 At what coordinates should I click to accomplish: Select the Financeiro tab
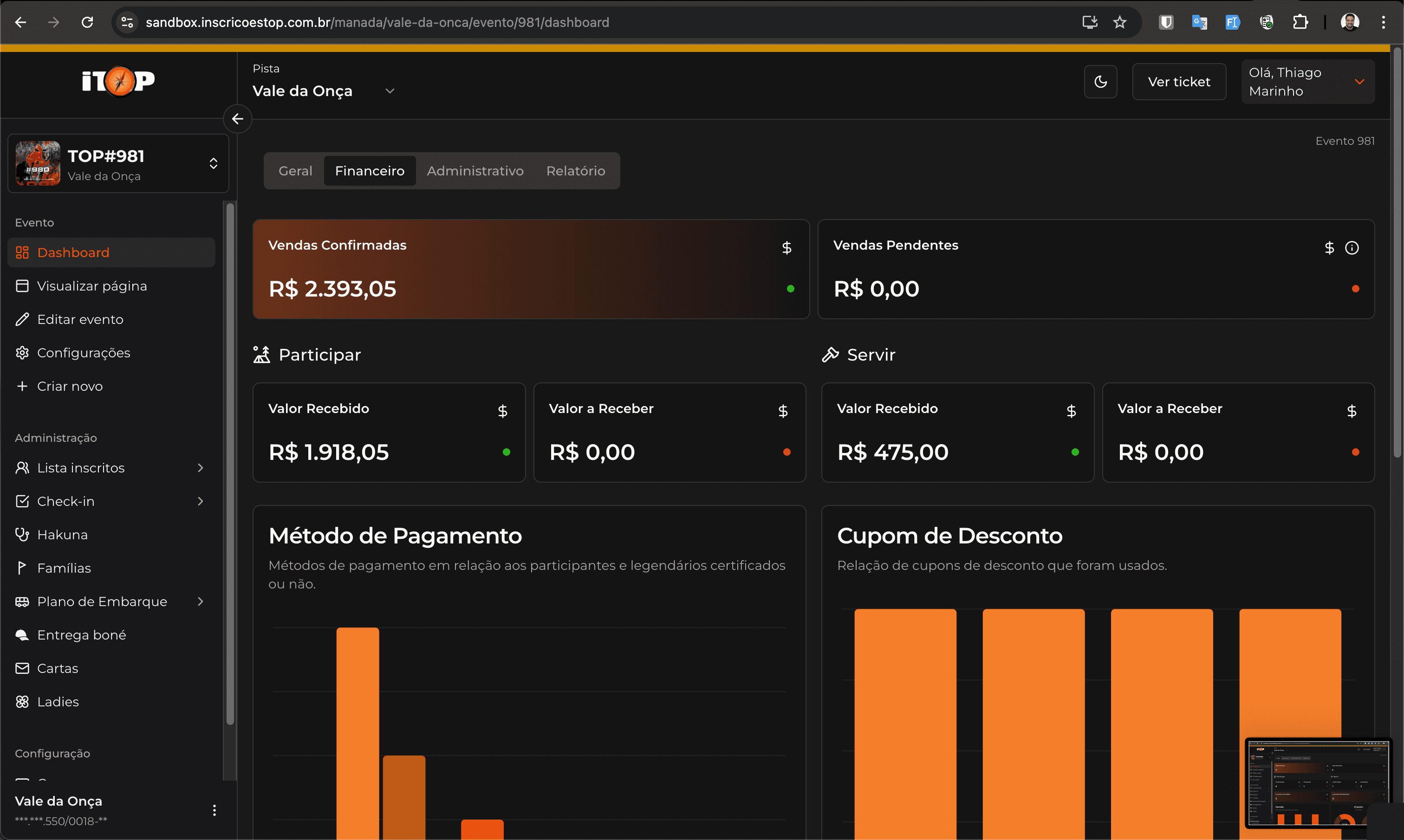coord(370,171)
